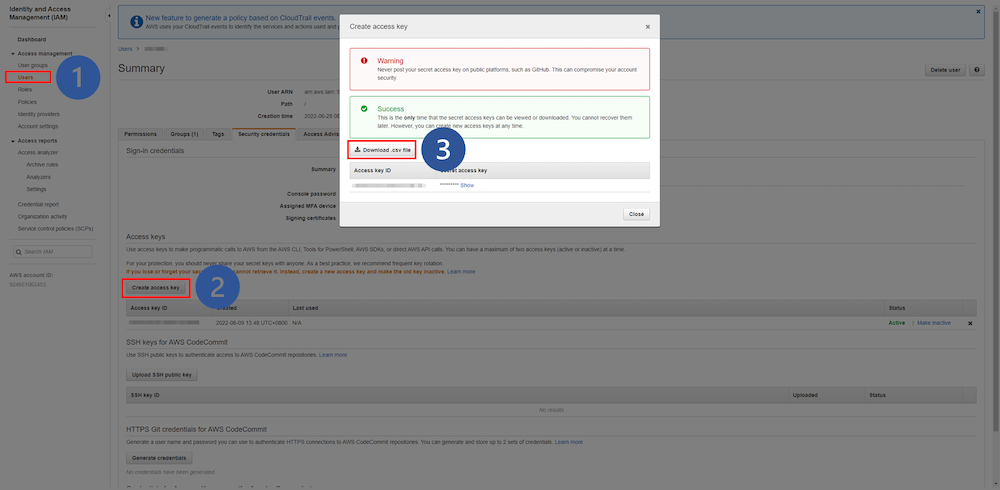Switch to the Tags tab
Screen dimensions: 1000x490
(218, 134)
